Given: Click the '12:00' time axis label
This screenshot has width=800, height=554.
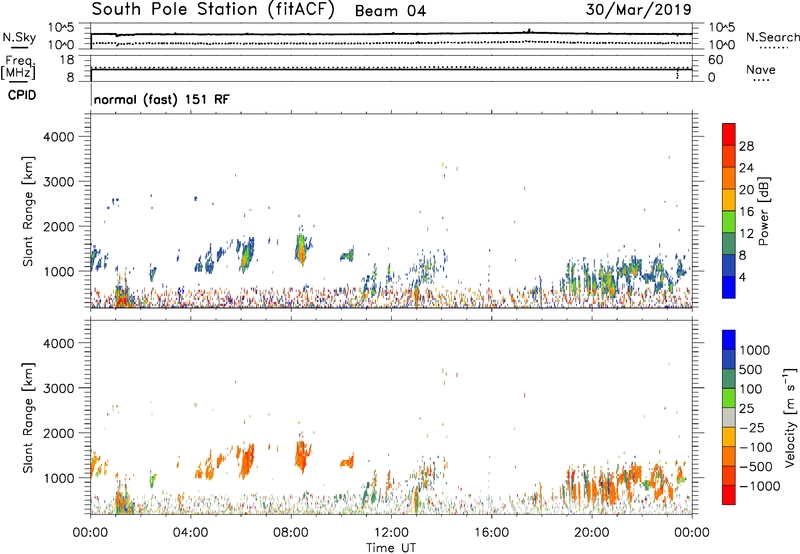Looking at the screenshot, I should pyautogui.click(x=391, y=533).
